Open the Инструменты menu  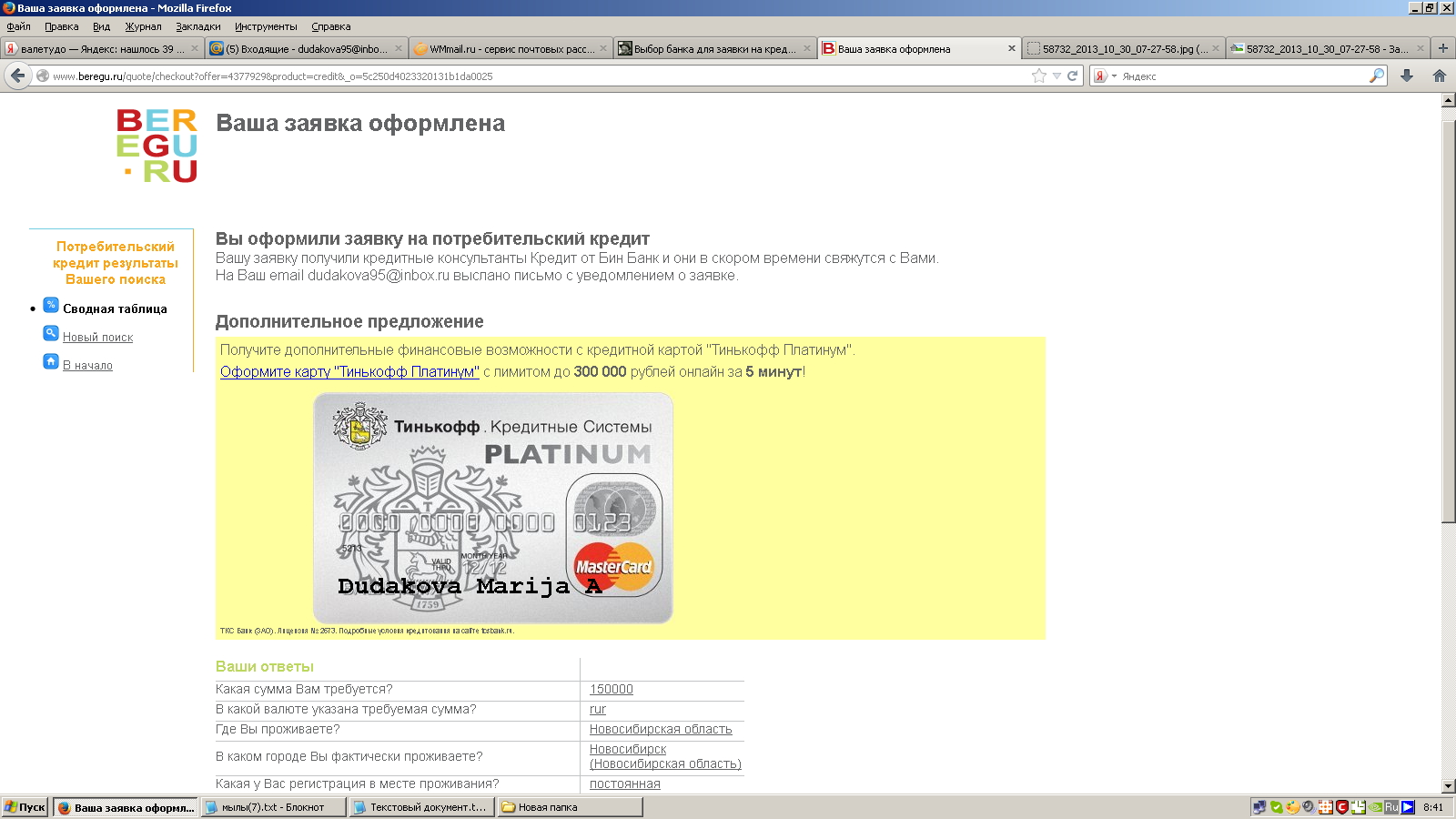(266, 26)
